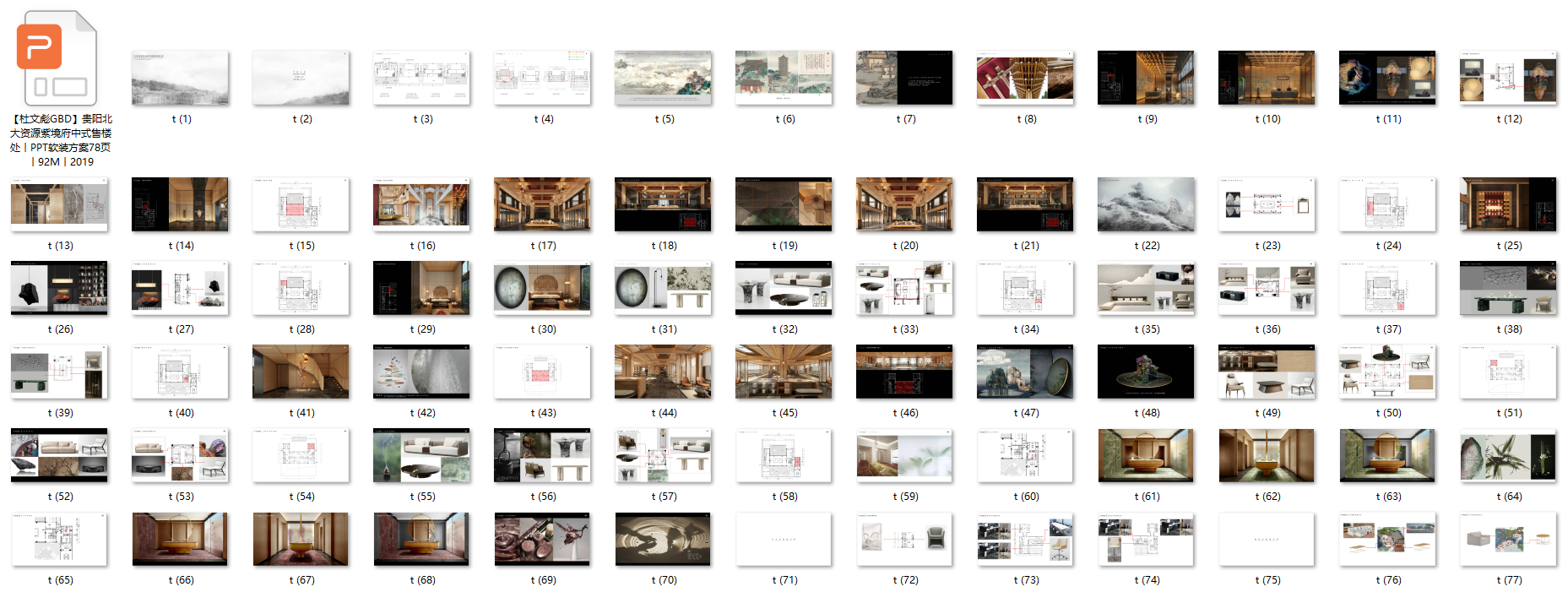Open the t (38) thumbnail
Screen dimensions: 1568x592
(1508, 288)
